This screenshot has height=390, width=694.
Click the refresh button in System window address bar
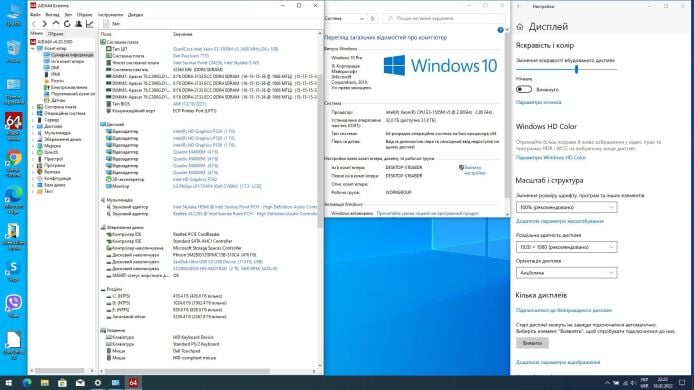click(x=373, y=19)
